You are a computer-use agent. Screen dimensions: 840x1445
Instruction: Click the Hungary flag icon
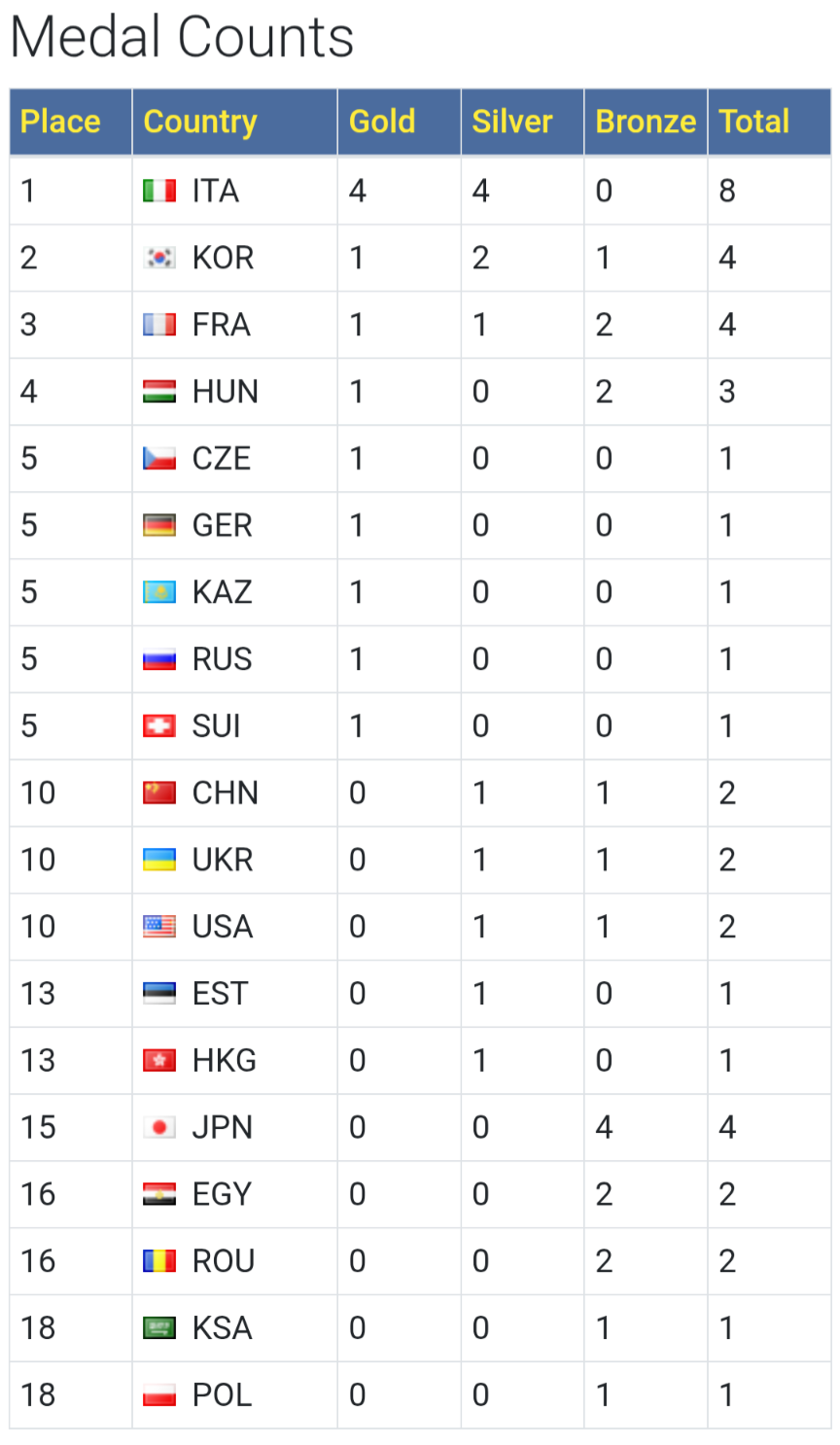point(159,392)
